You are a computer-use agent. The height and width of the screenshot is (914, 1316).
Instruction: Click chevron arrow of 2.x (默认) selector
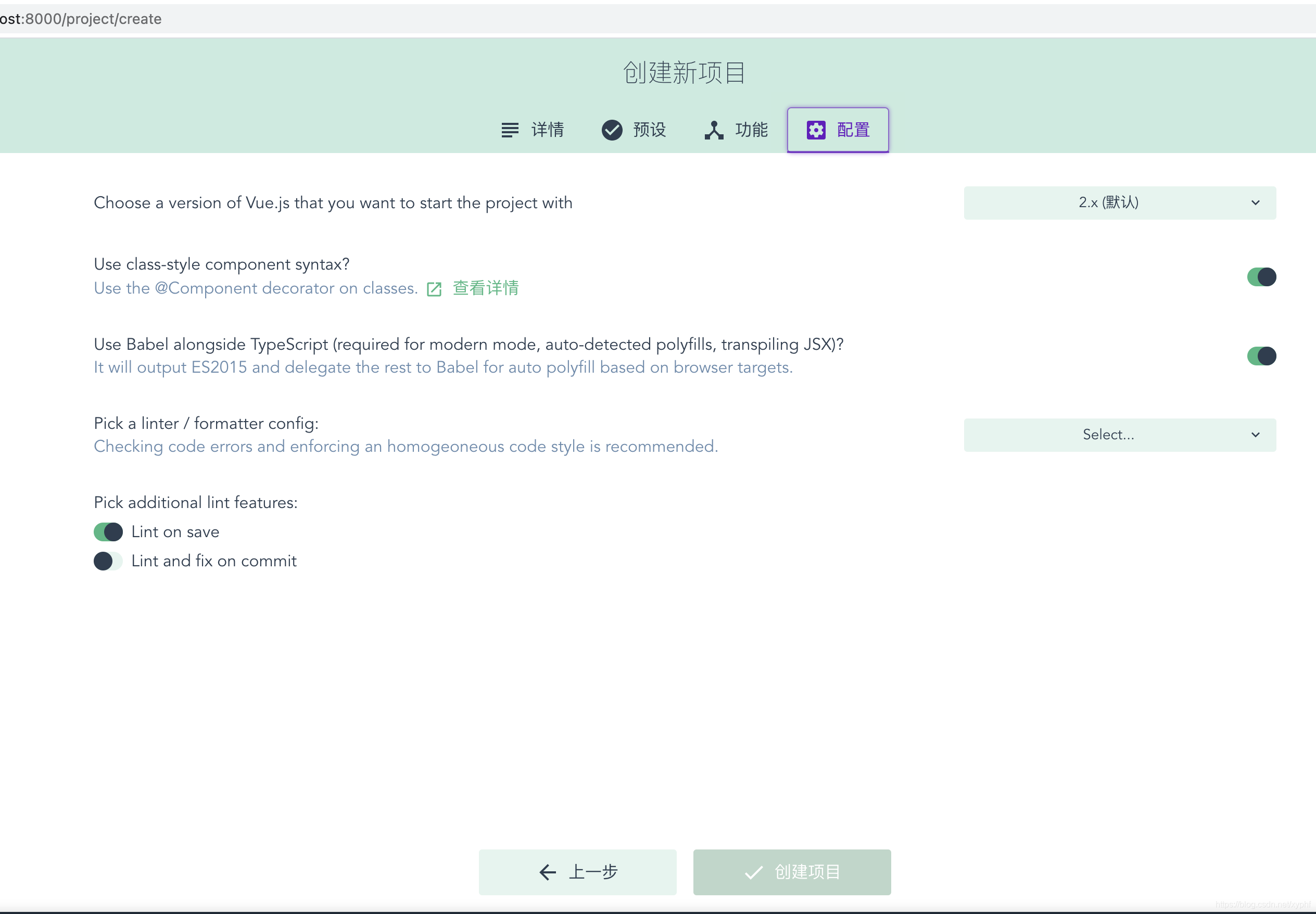[x=1255, y=202]
